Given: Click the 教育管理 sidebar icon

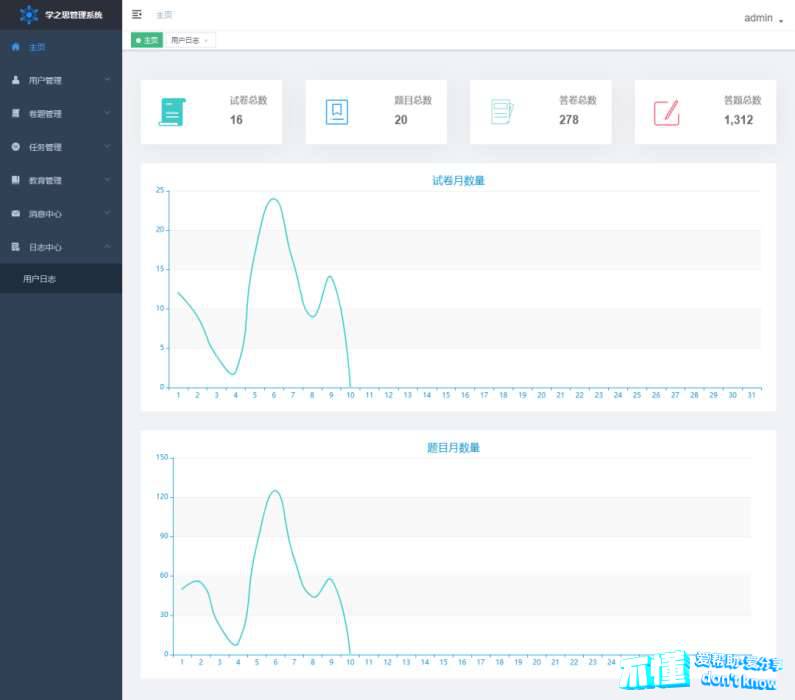Looking at the screenshot, I should tap(15, 180).
